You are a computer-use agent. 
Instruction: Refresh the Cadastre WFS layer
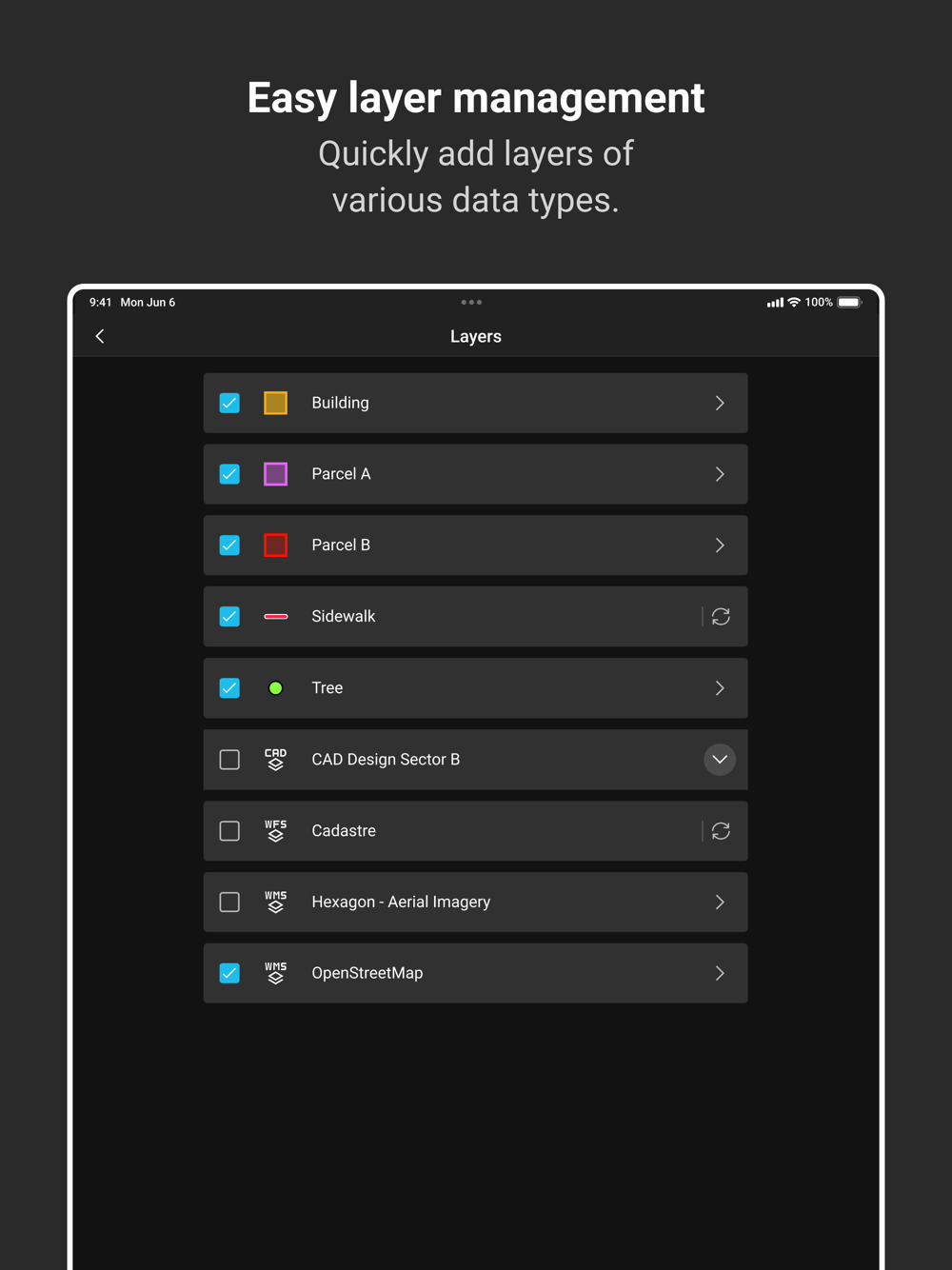[721, 831]
